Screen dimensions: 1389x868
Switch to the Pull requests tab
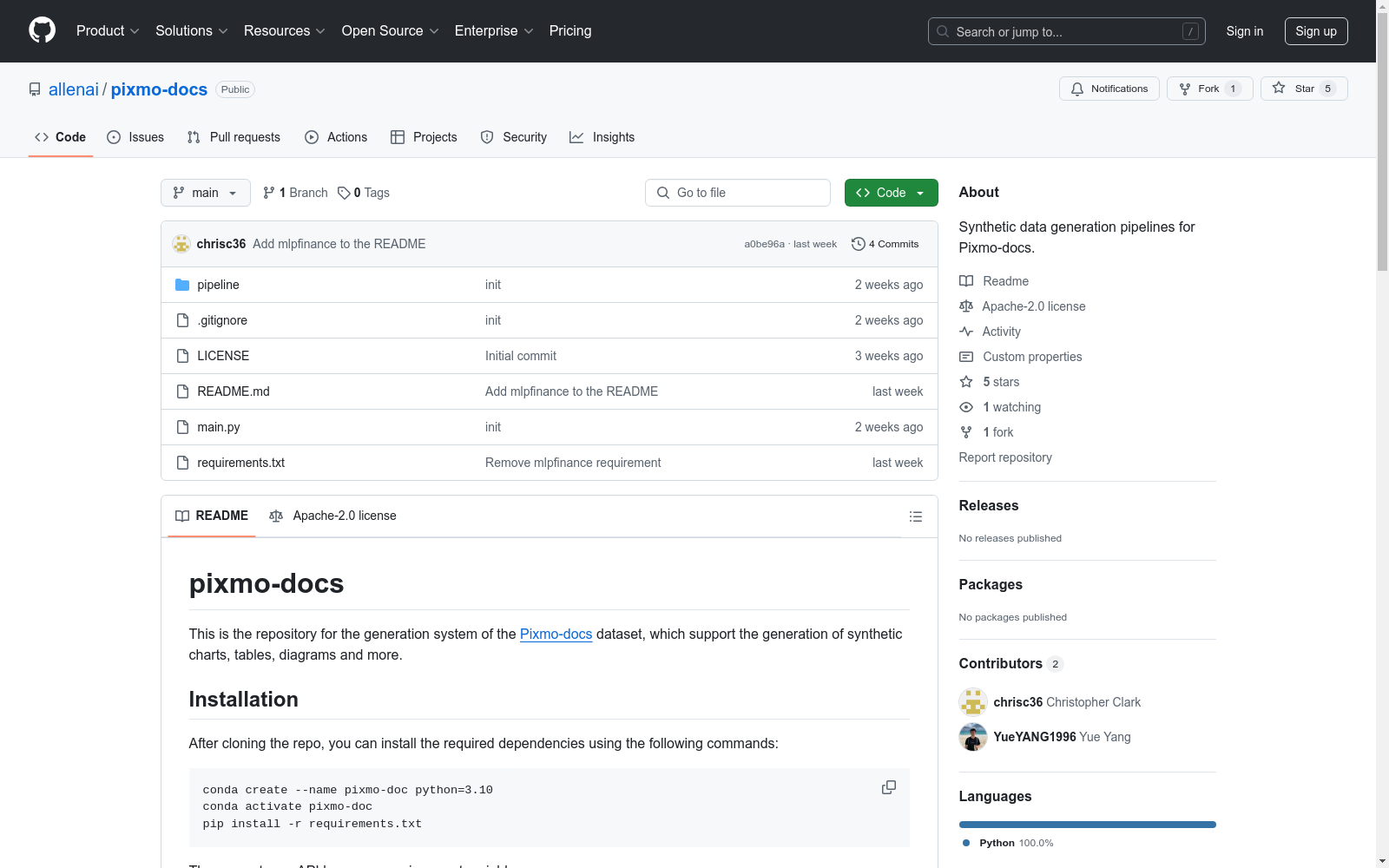(234, 137)
